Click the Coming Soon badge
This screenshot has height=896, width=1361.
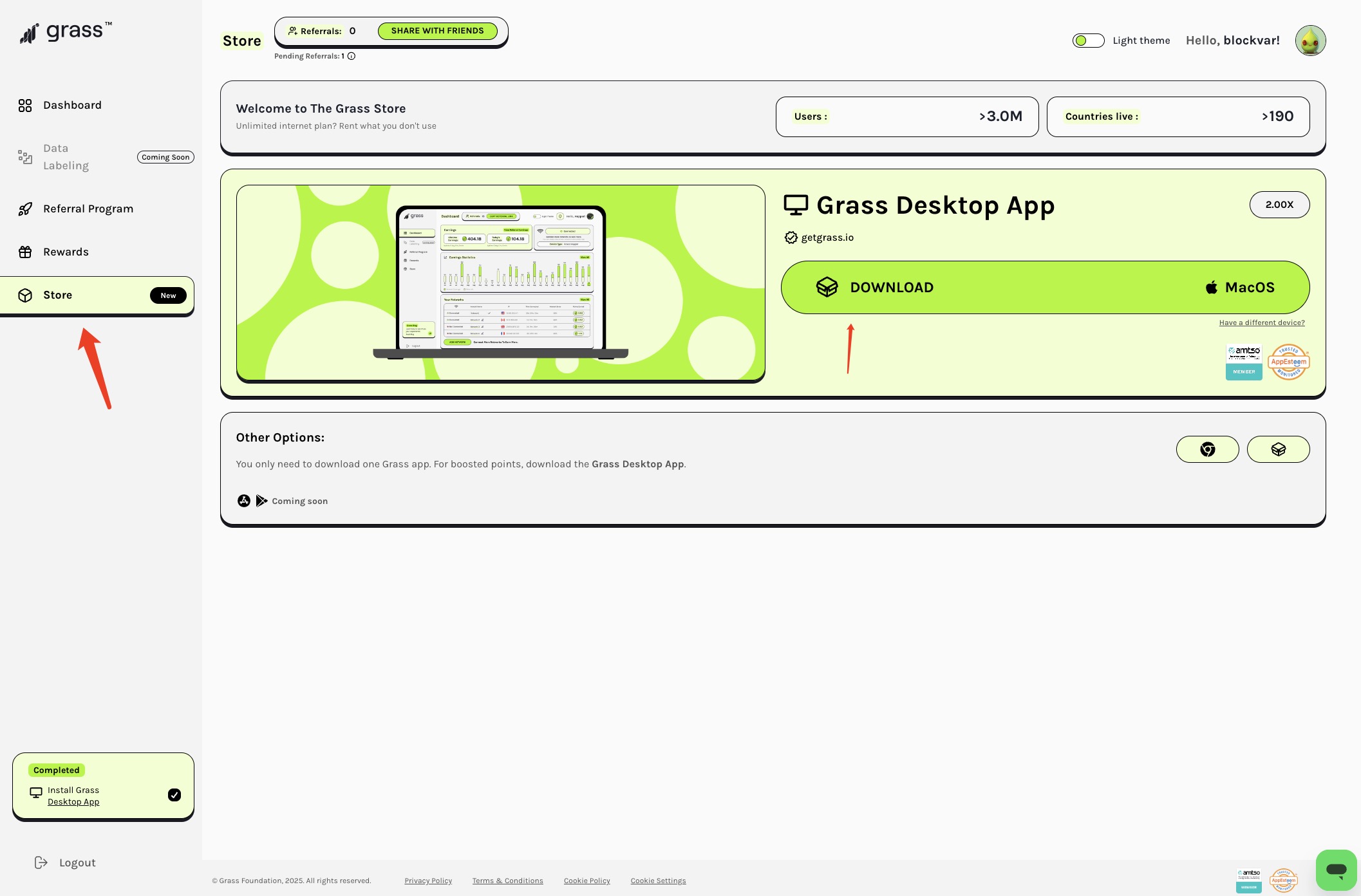point(165,157)
